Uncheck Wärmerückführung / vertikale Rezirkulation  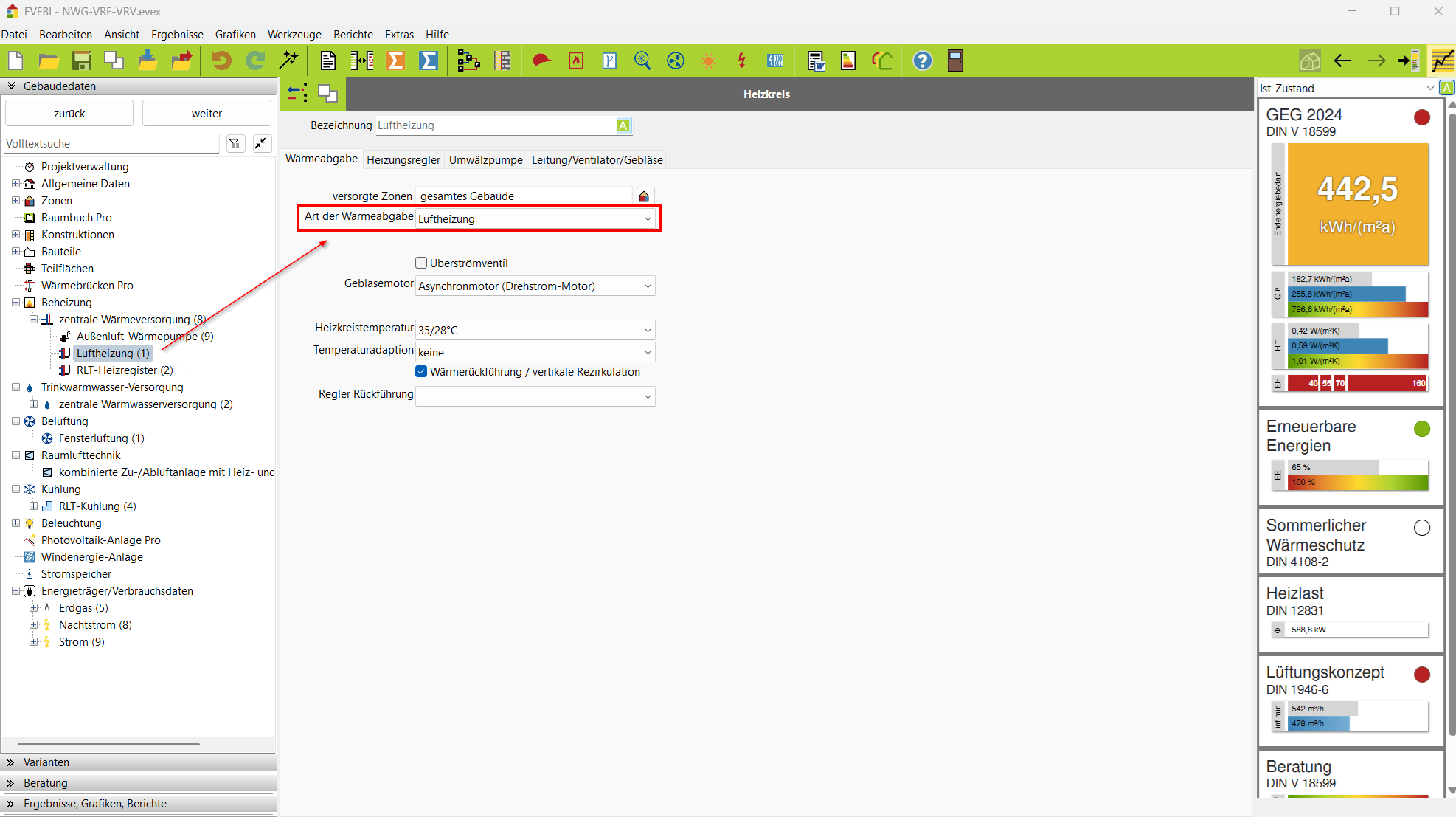click(x=421, y=371)
